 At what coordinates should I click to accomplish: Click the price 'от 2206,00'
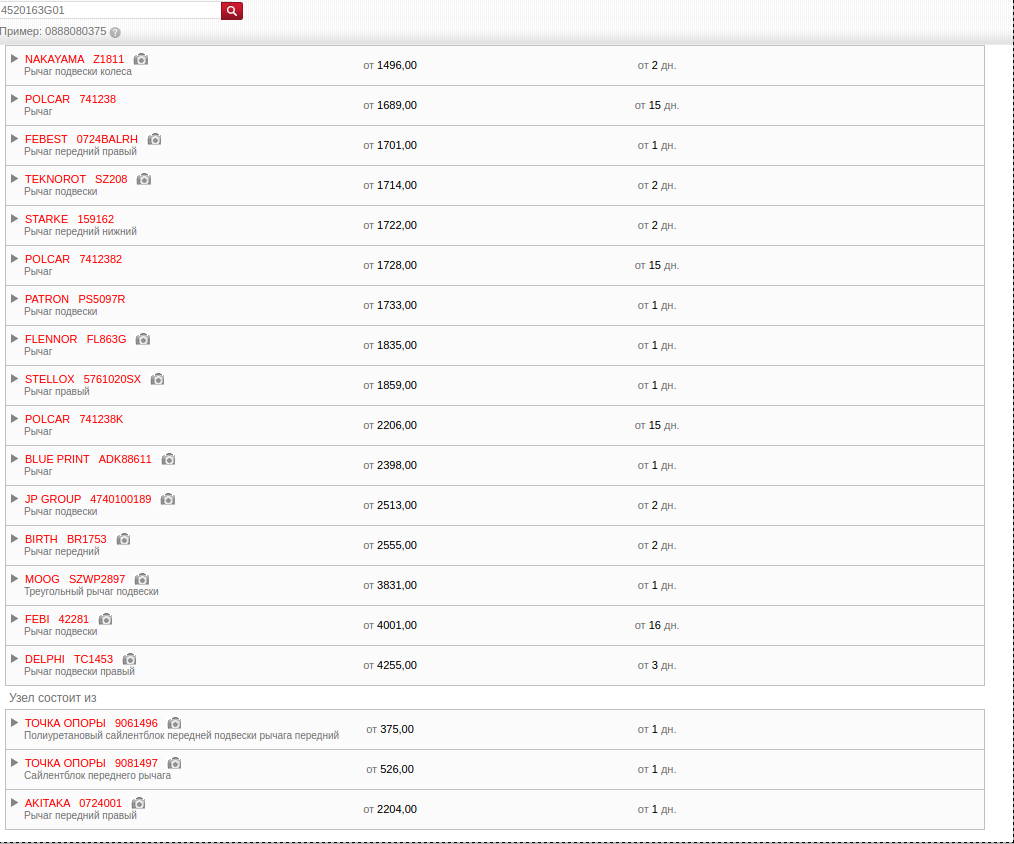tap(390, 426)
